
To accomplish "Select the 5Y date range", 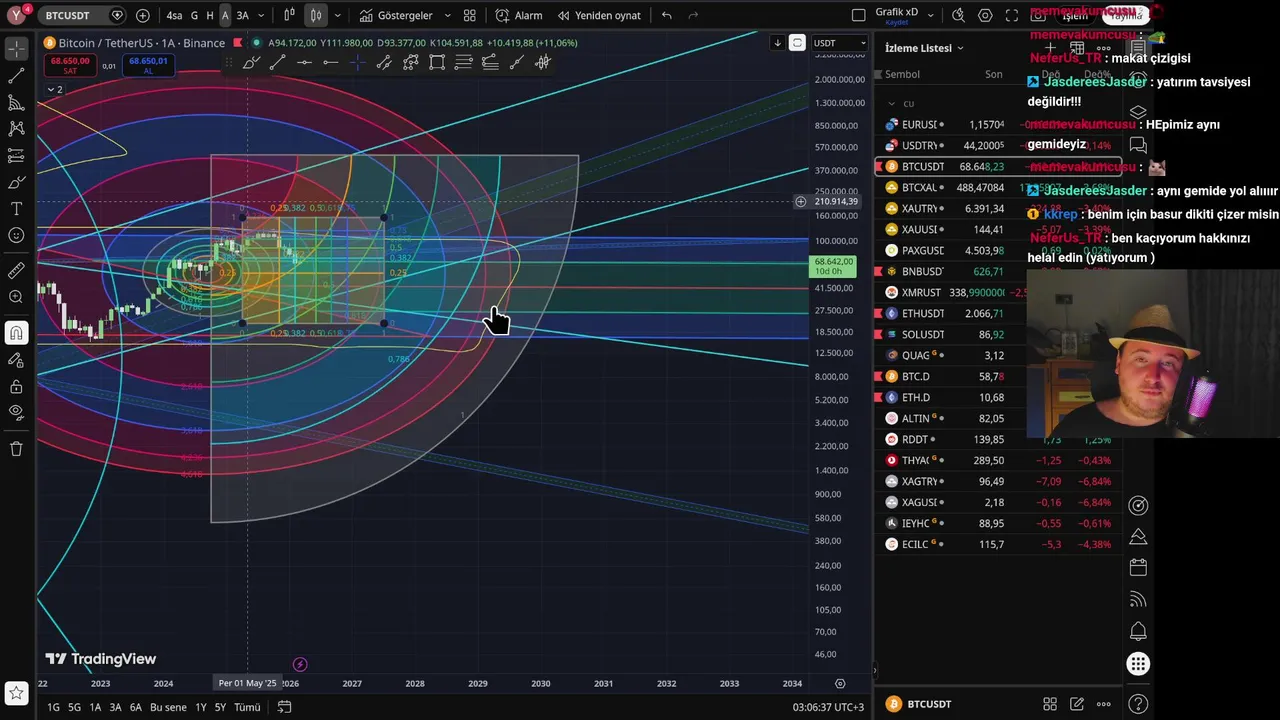I will [x=220, y=707].
